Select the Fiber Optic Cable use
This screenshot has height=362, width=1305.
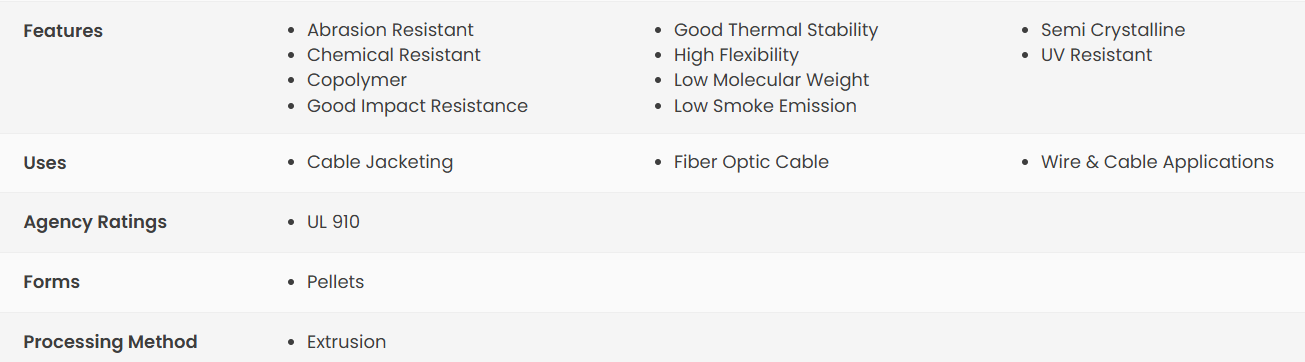pyautogui.click(x=751, y=162)
